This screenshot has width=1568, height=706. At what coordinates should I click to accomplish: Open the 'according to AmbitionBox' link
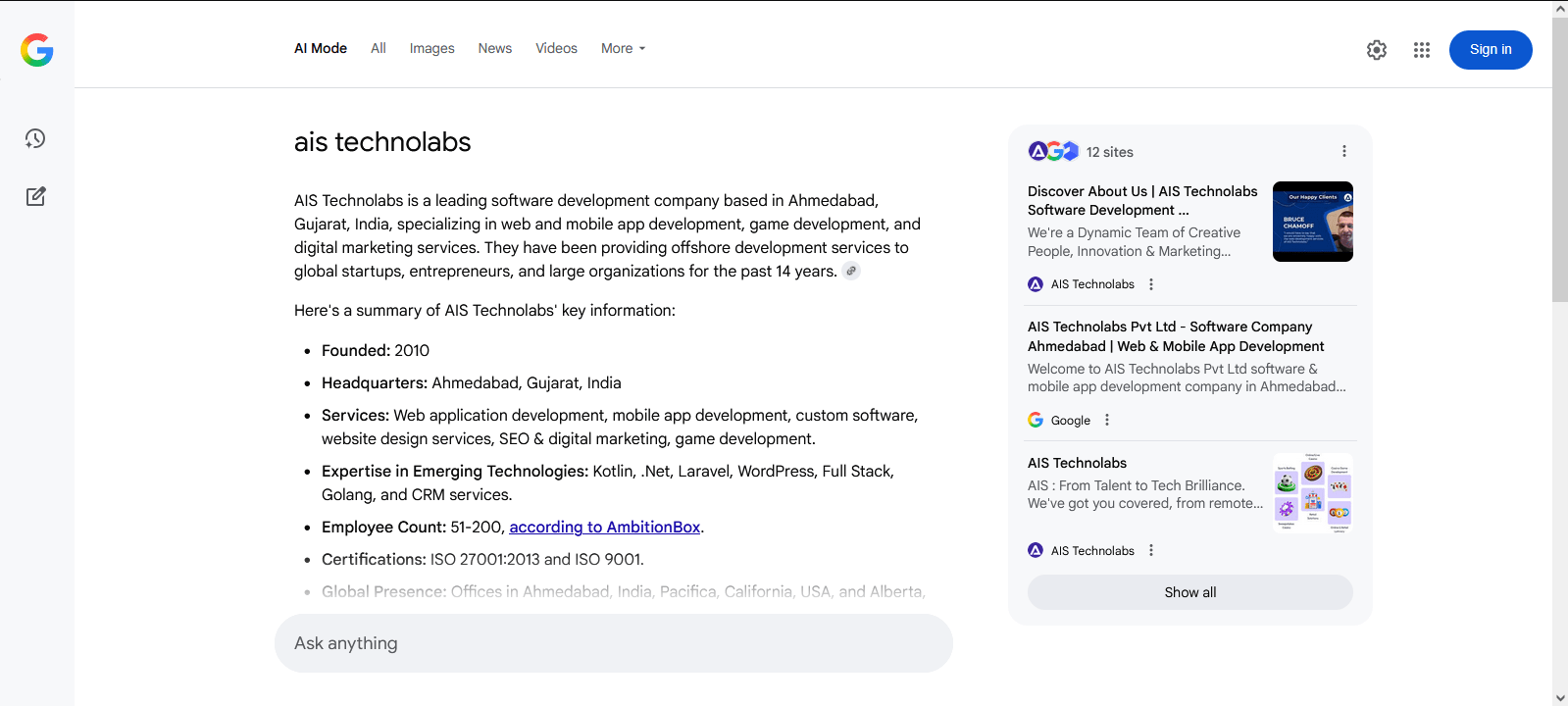pos(605,527)
